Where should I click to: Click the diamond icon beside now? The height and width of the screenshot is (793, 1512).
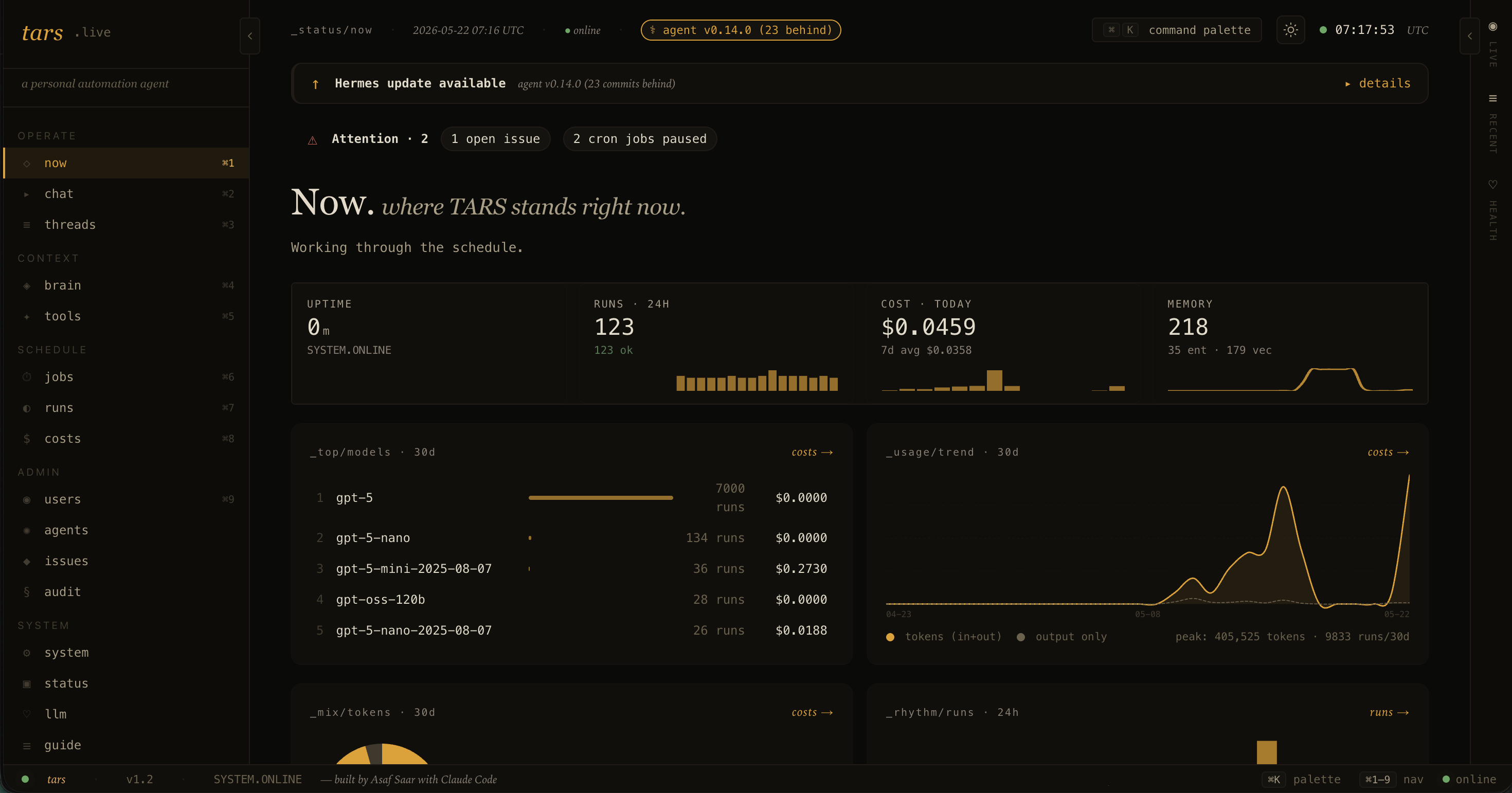tap(26, 164)
